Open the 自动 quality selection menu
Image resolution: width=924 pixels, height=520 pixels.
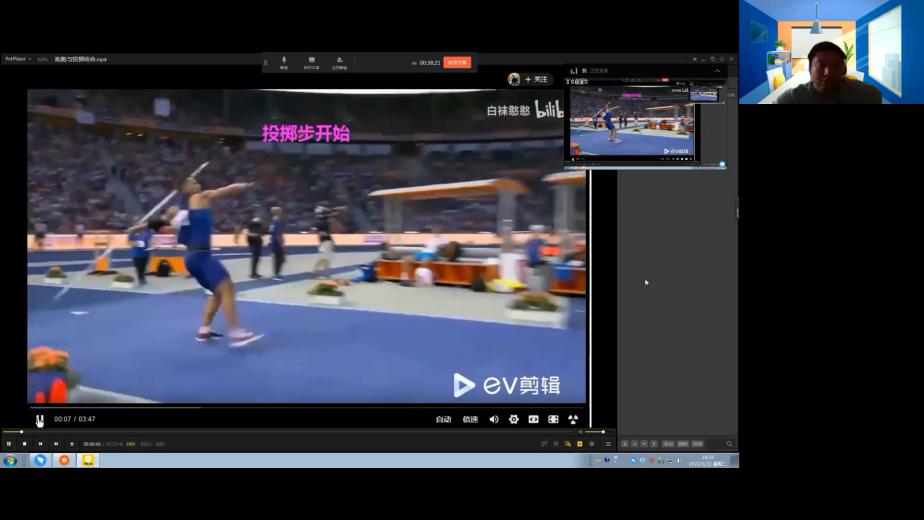click(443, 419)
